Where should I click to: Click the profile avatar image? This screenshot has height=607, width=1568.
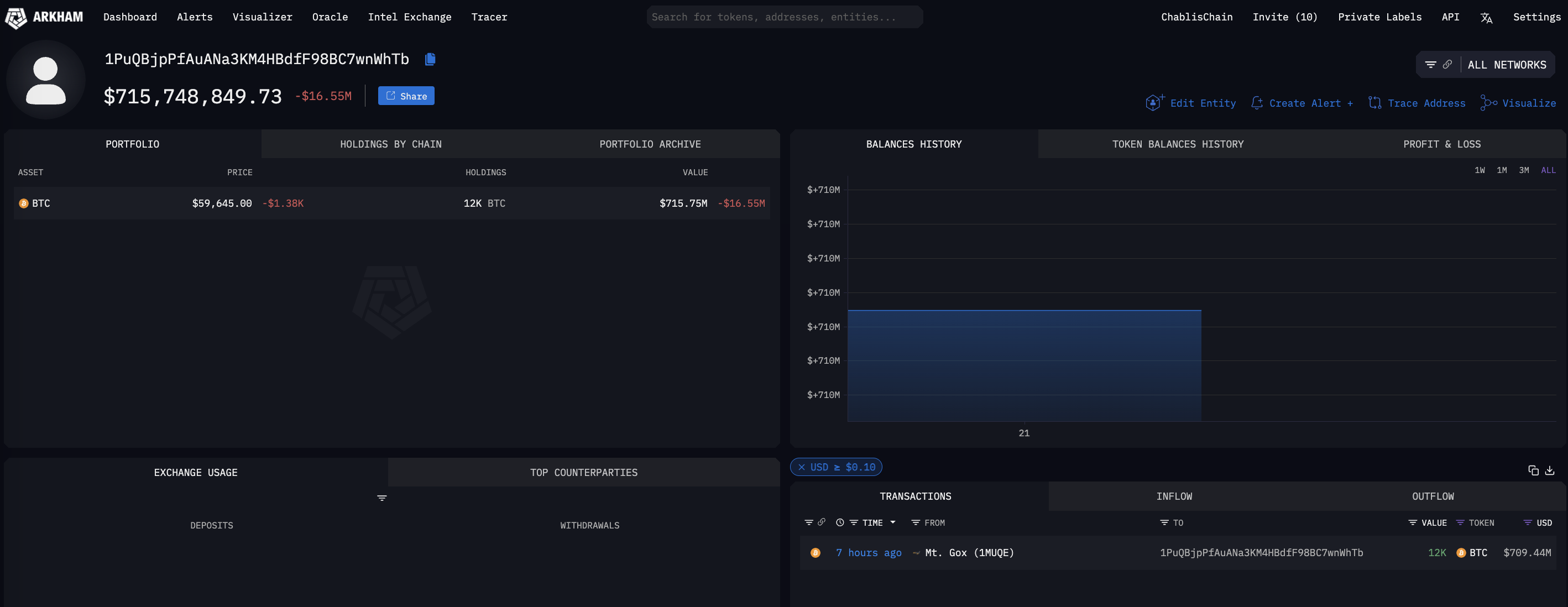point(46,80)
